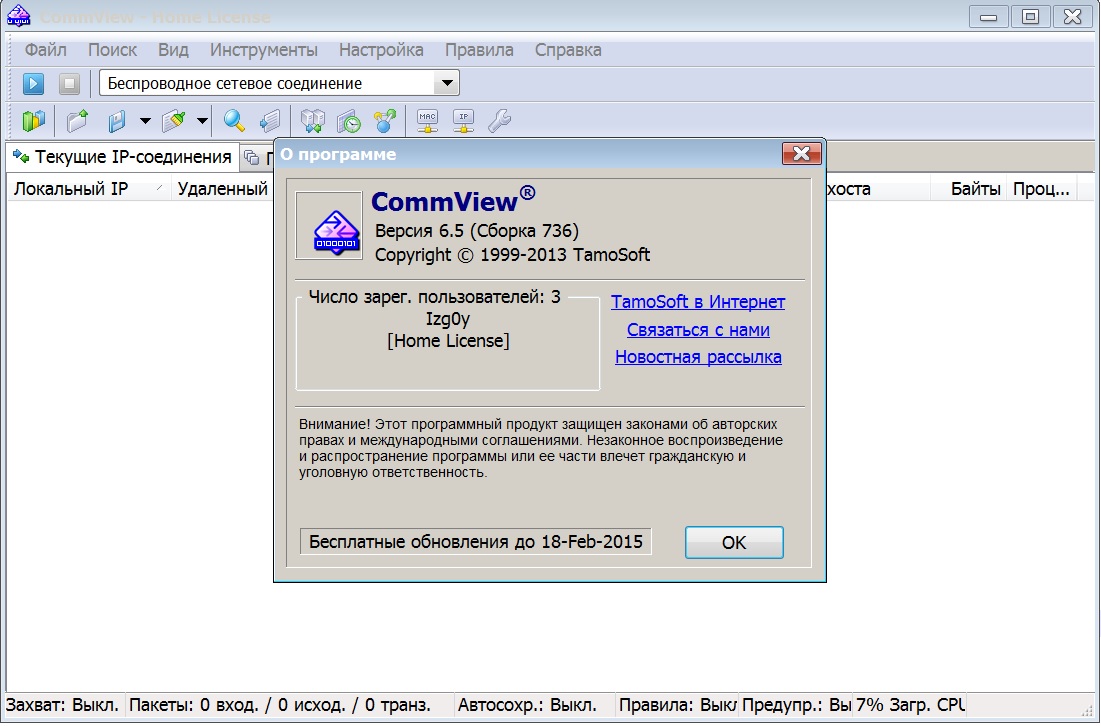Minimize the CommView main window

click(989, 17)
